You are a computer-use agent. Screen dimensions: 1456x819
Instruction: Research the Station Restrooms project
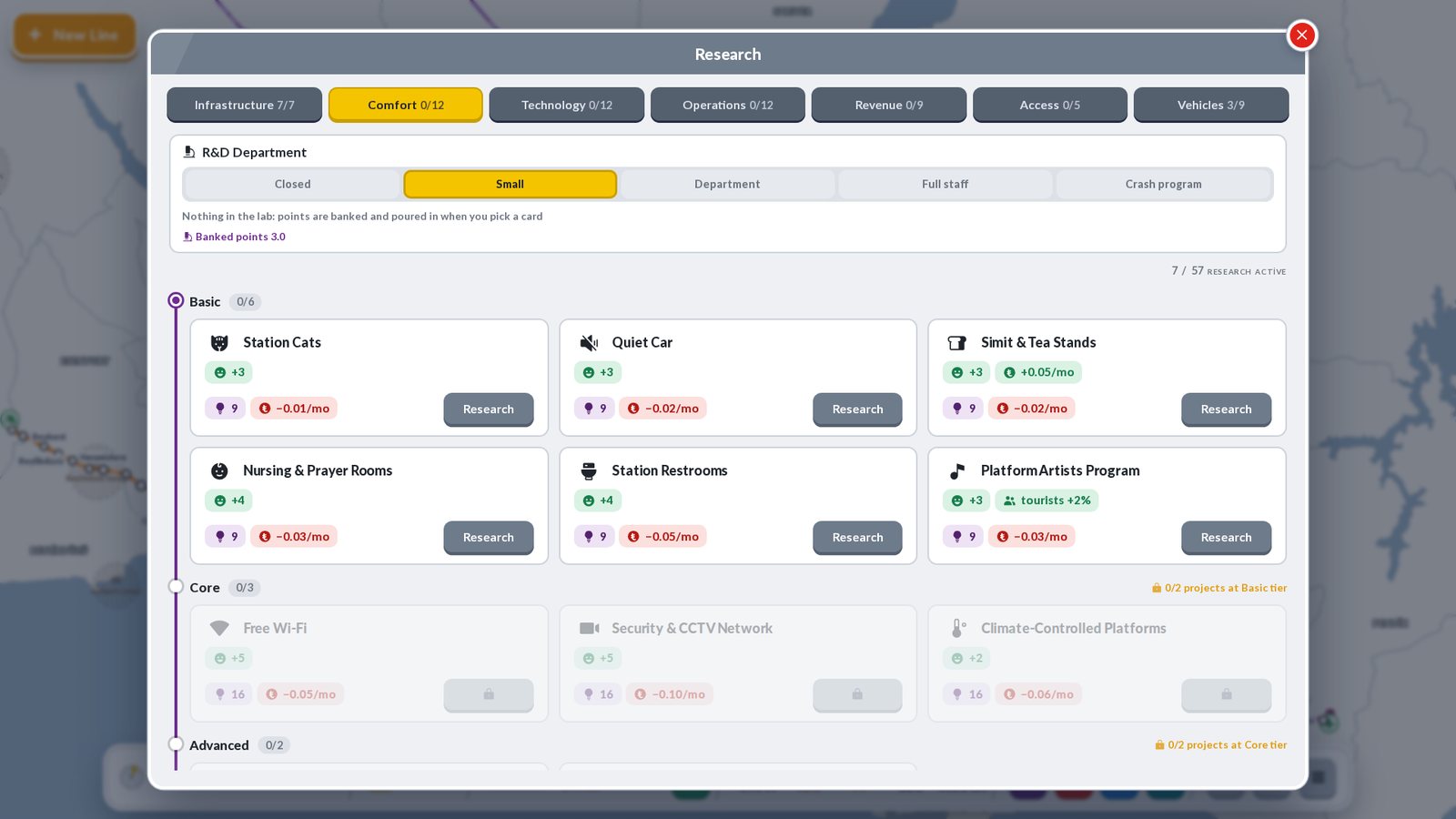click(x=857, y=538)
